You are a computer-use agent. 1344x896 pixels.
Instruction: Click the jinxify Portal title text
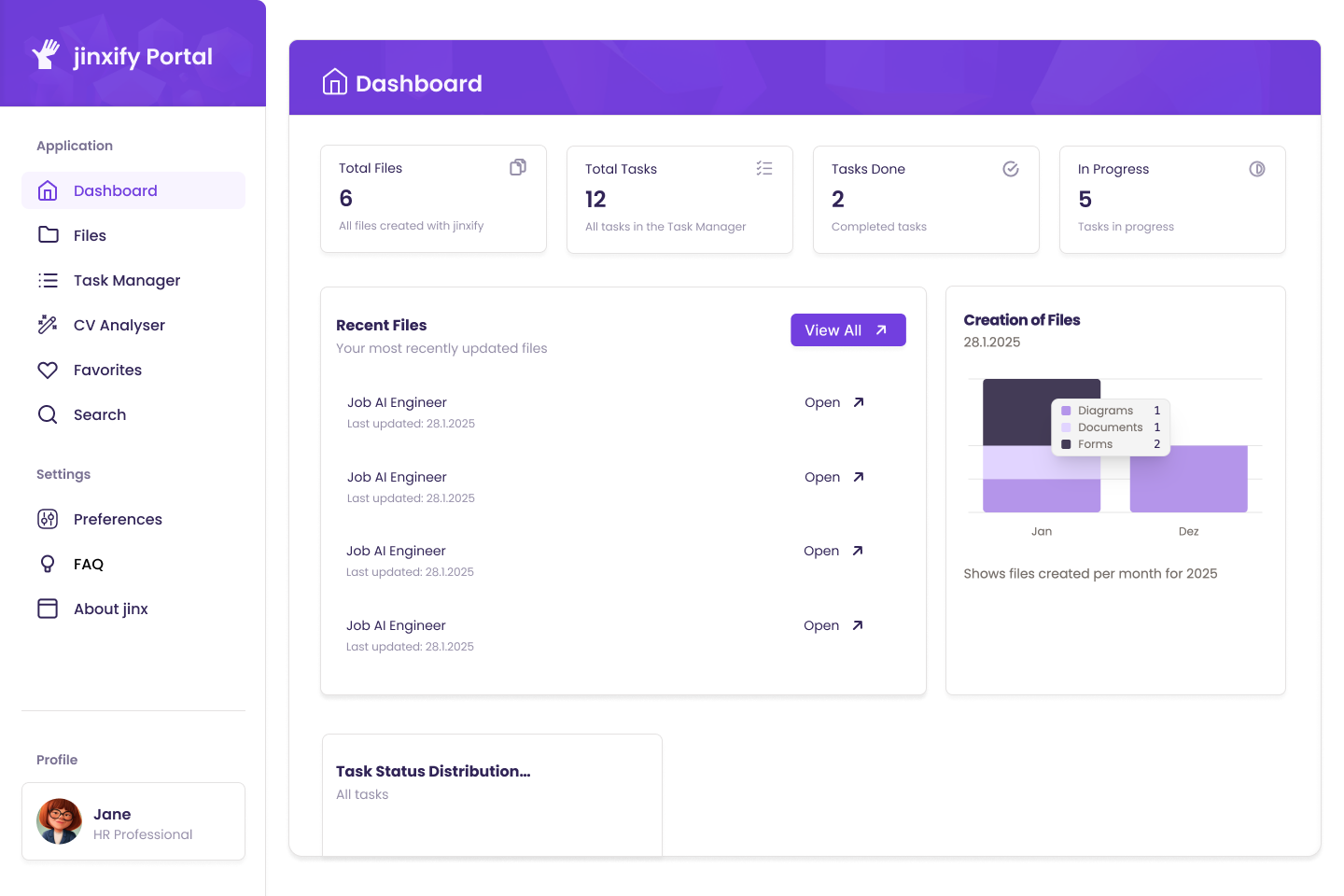coord(143,57)
